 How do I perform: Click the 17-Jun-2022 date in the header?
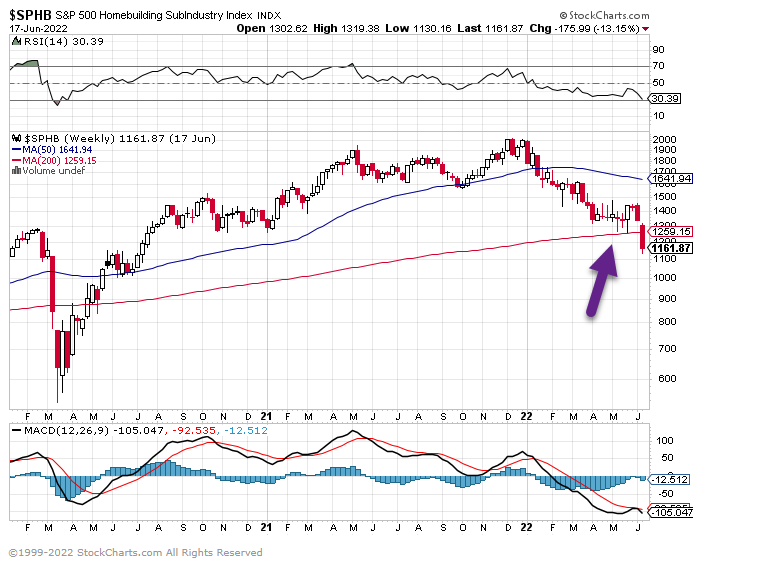coord(38,29)
